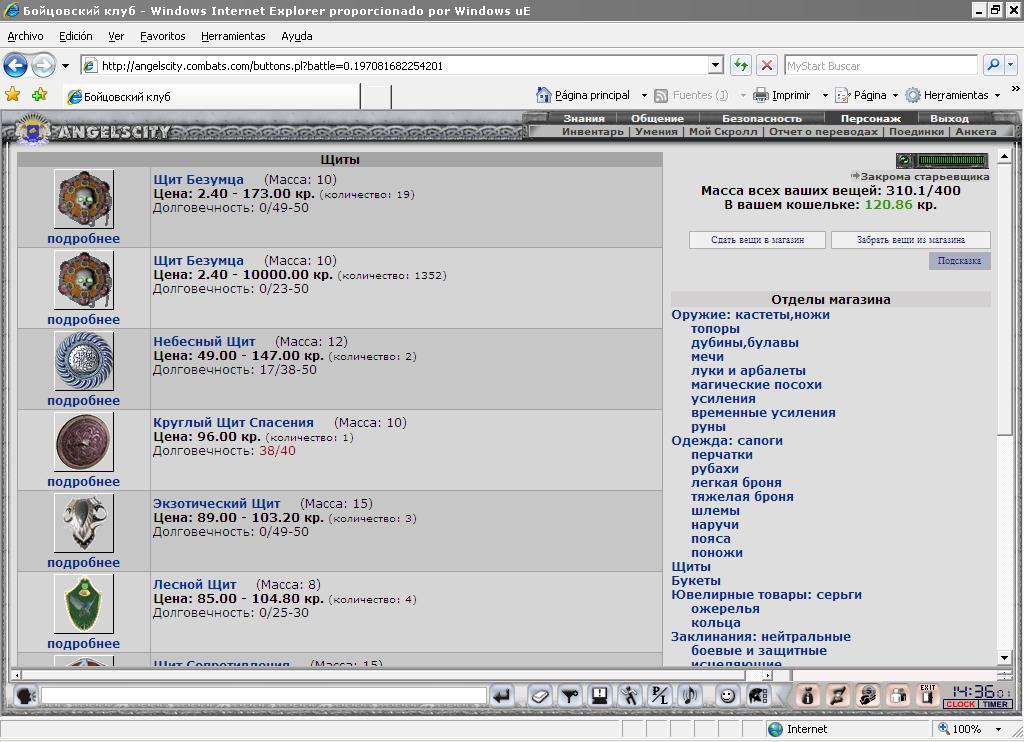Click the money bag icon
This screenshot has width=1024, height=742.
click(807, 696)
